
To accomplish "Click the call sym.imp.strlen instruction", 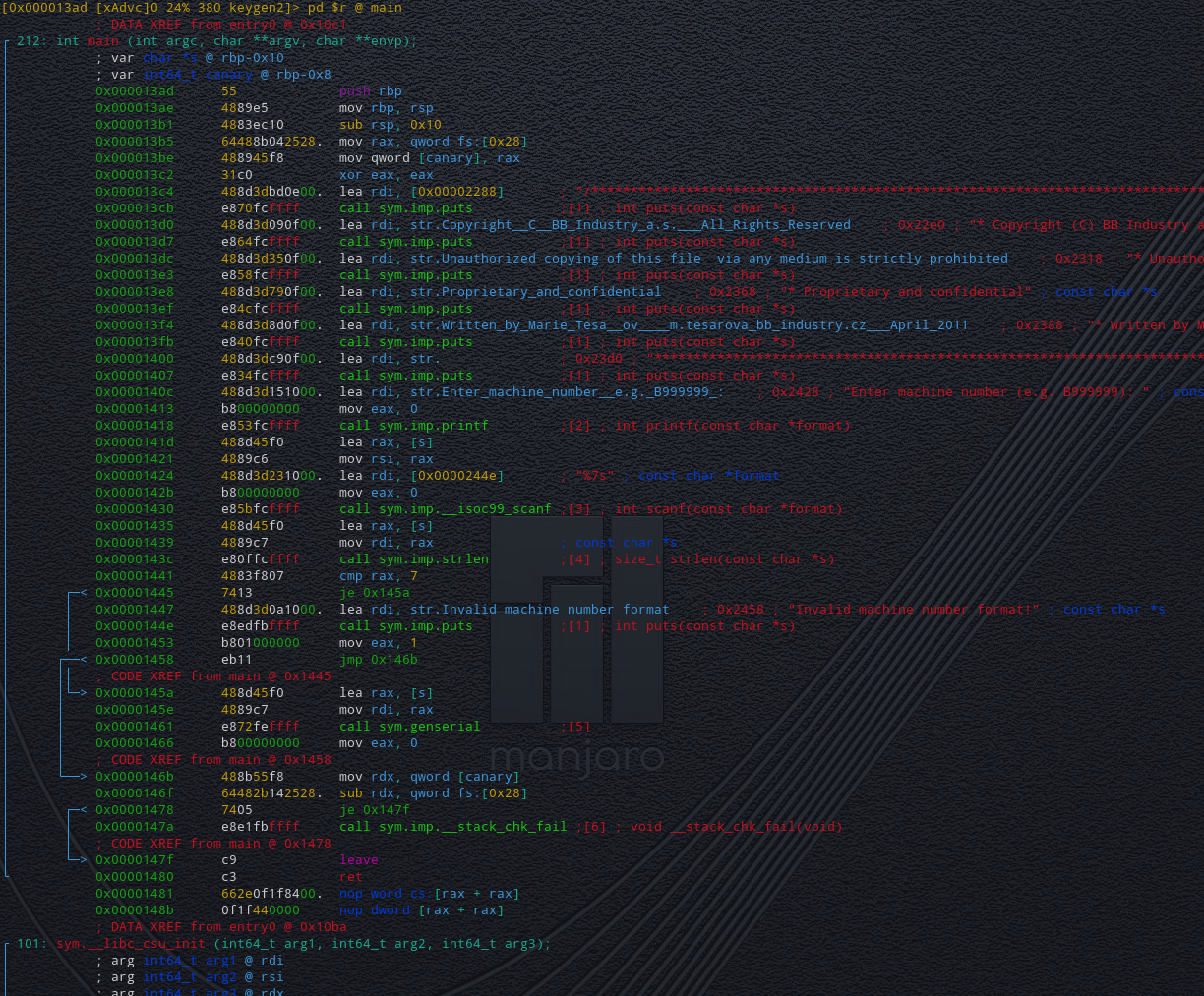I will click(x=414, y=559).
